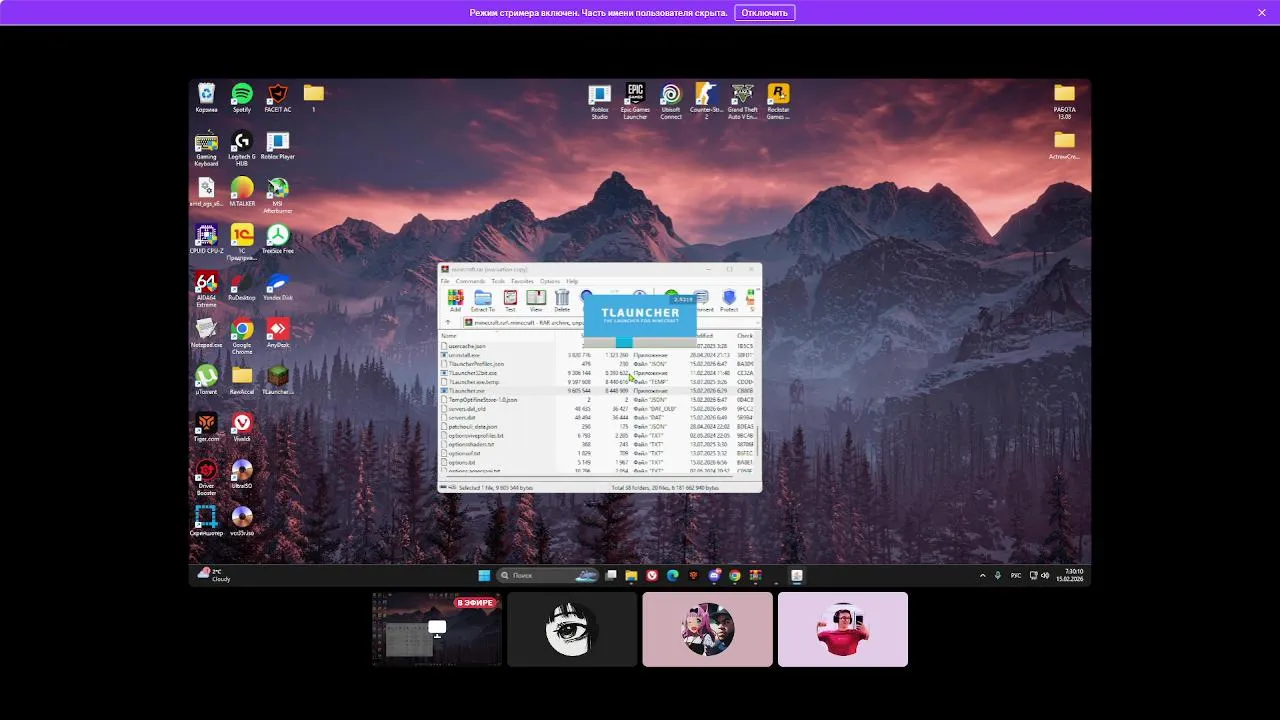Click the taskbar Поиск search box
The height and width of the screenshot is (720, 1280).
pos(547,575)
